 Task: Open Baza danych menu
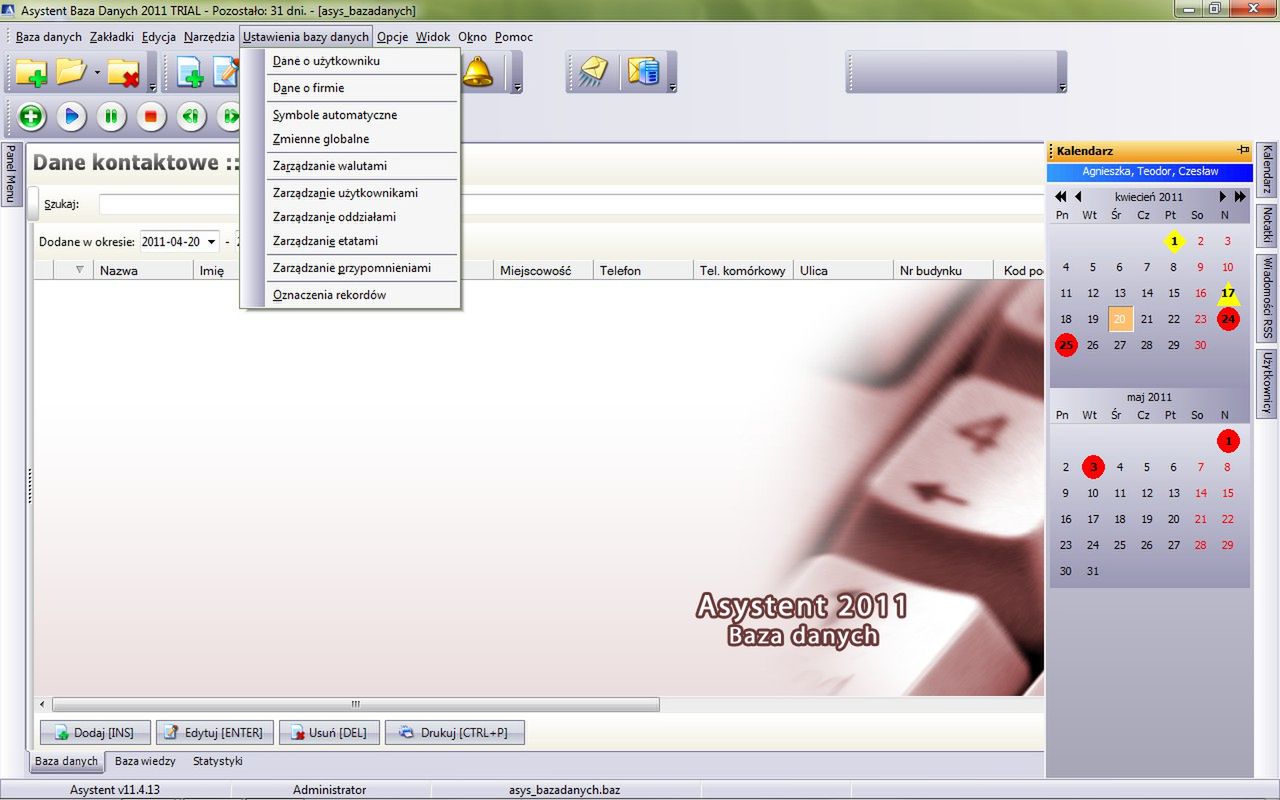coord(49,37)
